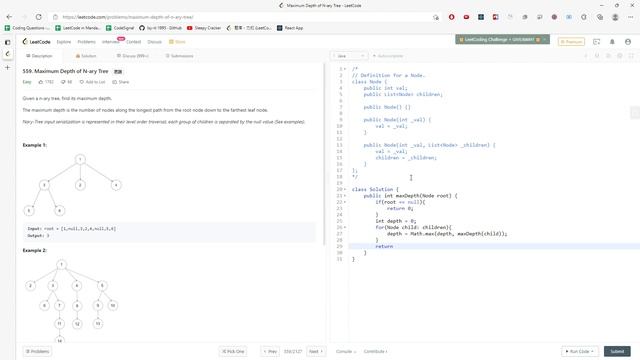Open the Coding Questions bookmark
Screen dimensions: 640x360
[x=27, y=28]
